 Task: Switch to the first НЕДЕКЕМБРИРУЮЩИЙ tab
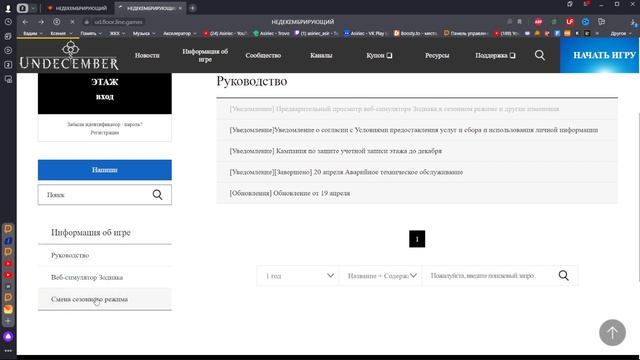coord(78,8)
